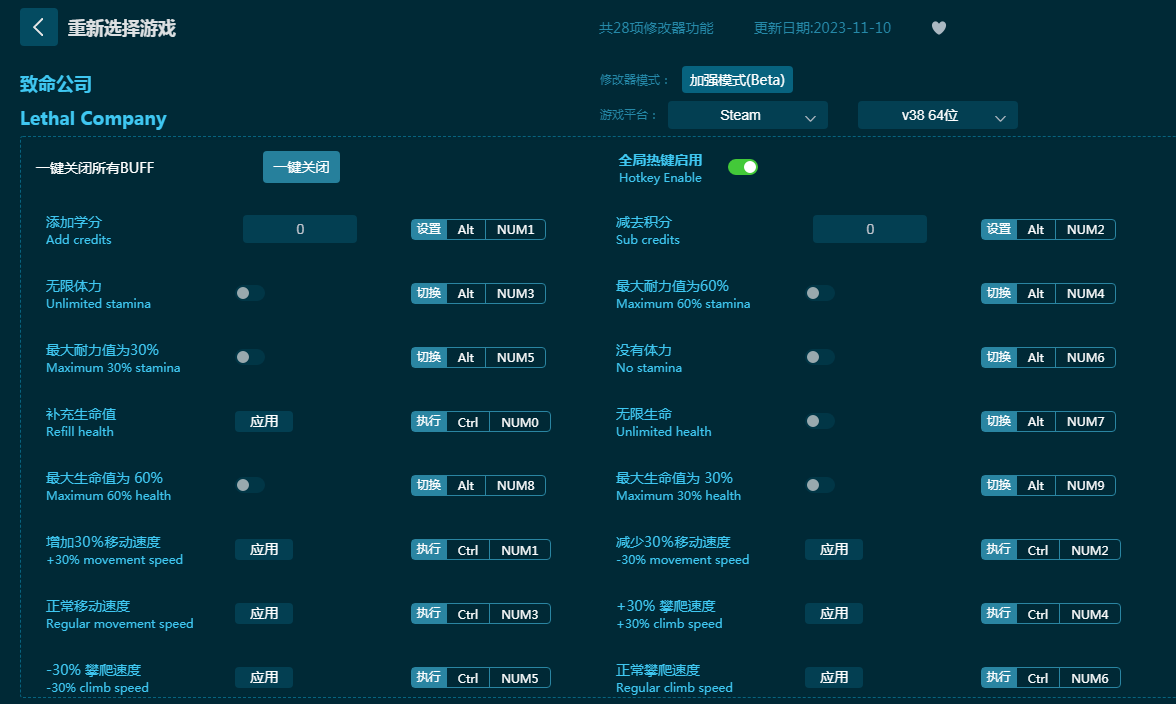Click Ctrl modifier for Regular climb speed

tap(1038, 678)
